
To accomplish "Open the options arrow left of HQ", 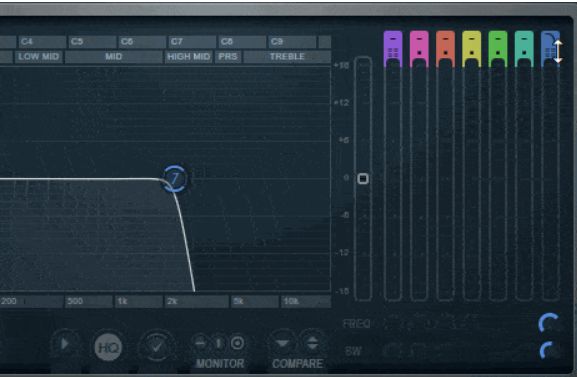I will (x=65, y=344).
